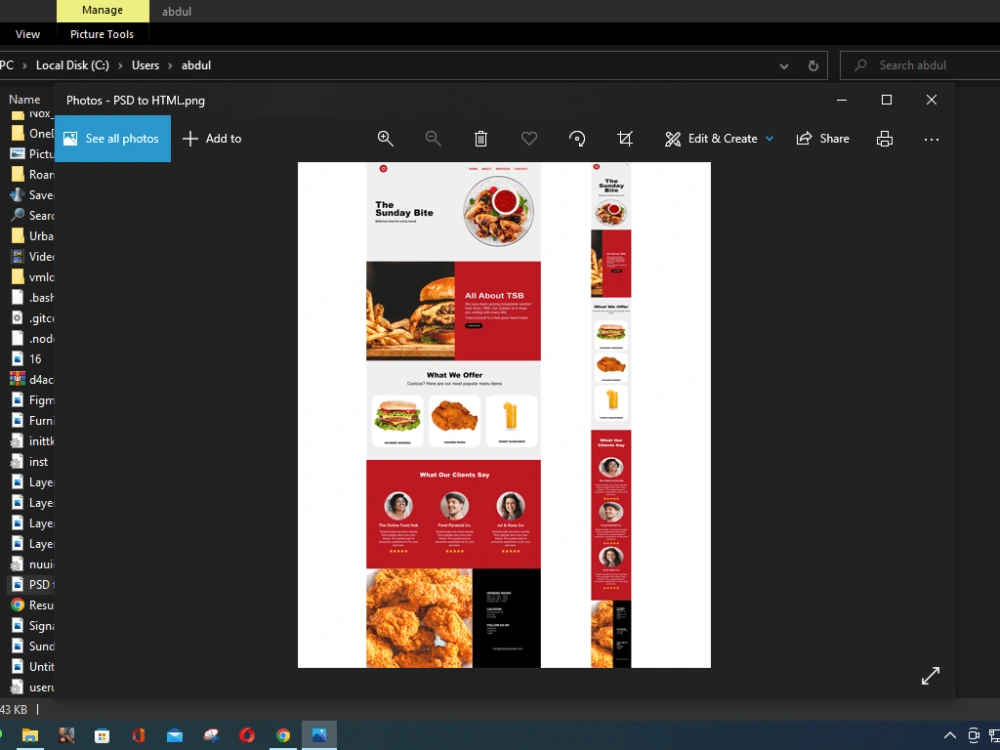1000x750 pixels.
Task: Click the Share button
Action: coord(823,138)
